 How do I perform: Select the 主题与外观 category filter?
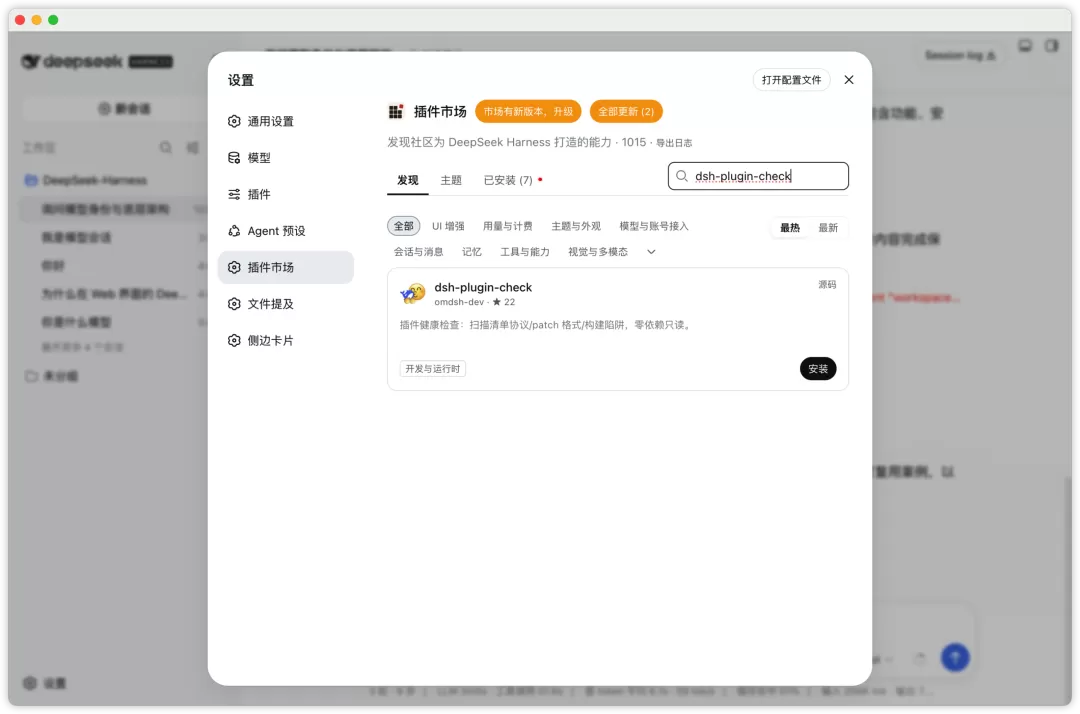click(x=576, y=226)
